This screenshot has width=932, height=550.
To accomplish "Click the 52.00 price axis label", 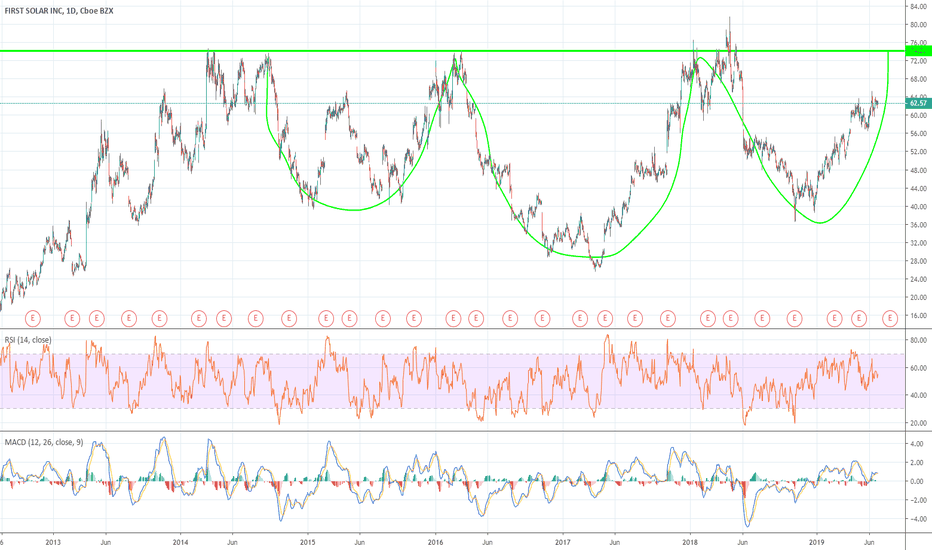I will [918, 152].
